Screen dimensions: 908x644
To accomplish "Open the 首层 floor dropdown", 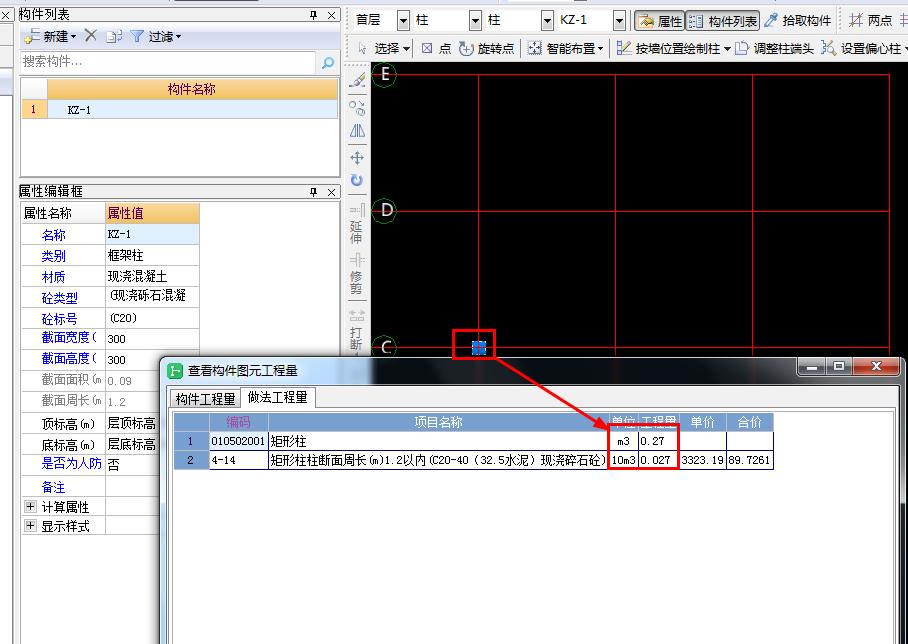I will point(403,21).
